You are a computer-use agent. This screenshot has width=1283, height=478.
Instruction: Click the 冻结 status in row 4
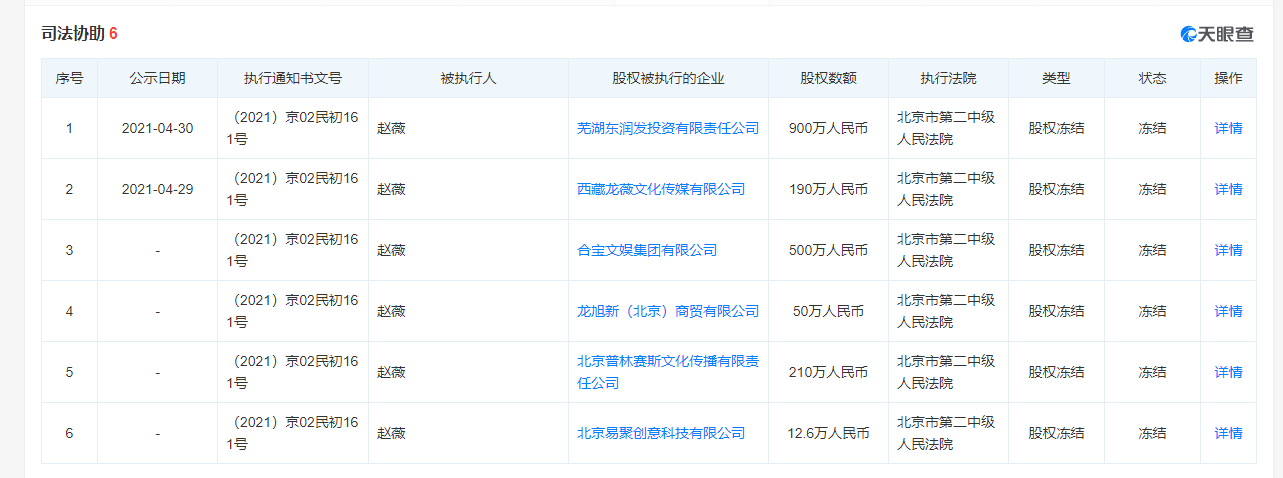coord(1152,311)
